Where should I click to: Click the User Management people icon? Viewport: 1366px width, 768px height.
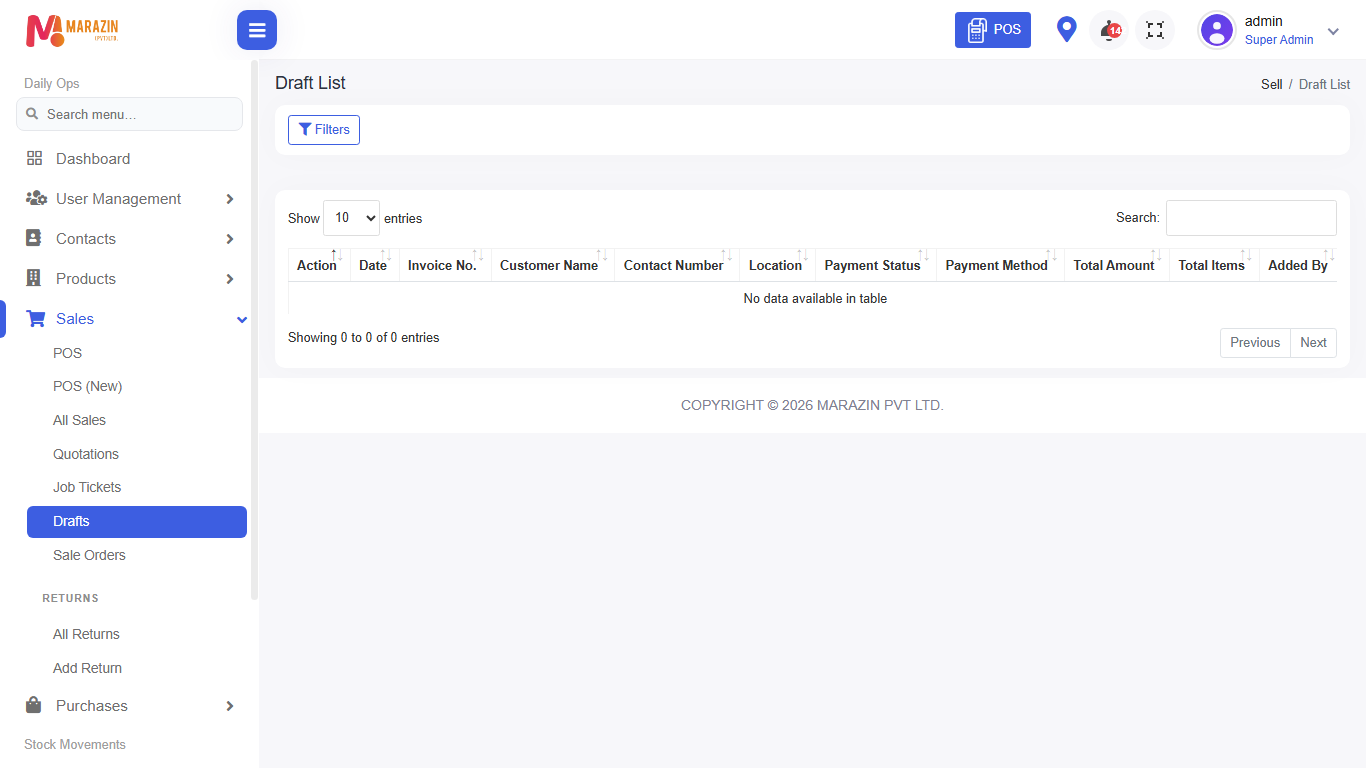[36, 199]
